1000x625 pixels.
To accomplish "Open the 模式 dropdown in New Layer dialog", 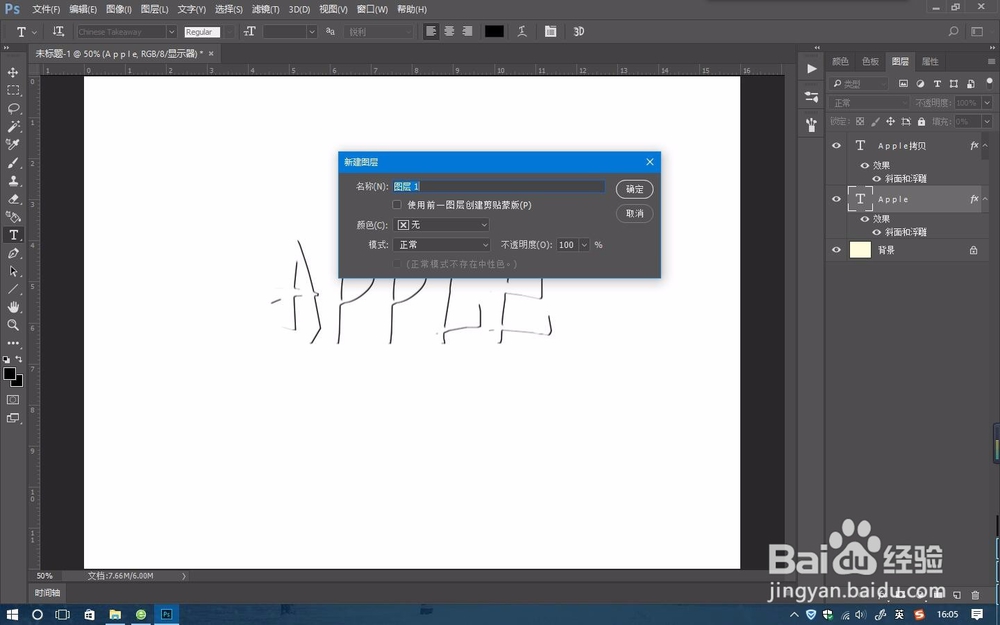I will tap(441, 244).
